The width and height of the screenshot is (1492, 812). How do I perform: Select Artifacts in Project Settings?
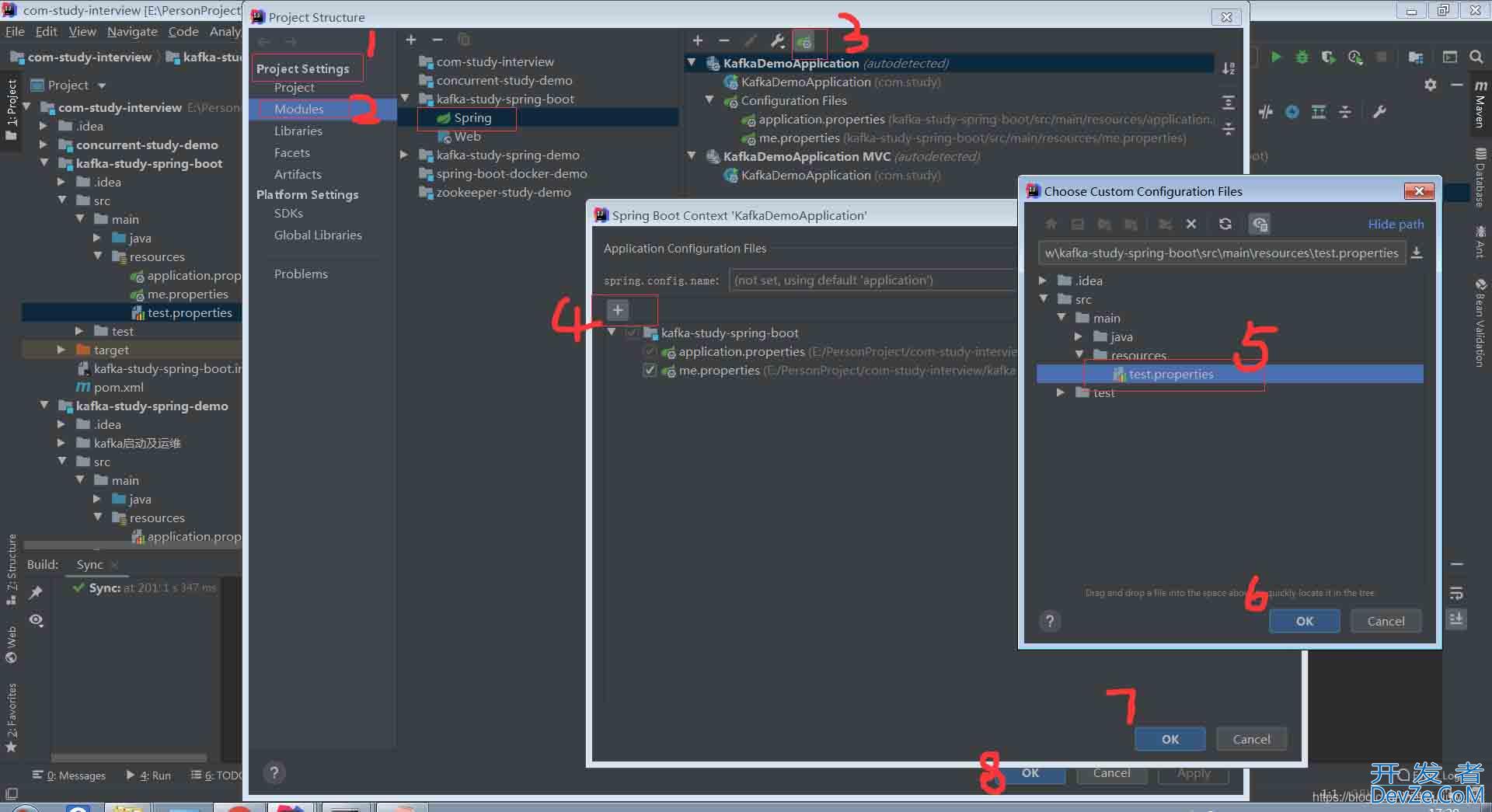298,174
